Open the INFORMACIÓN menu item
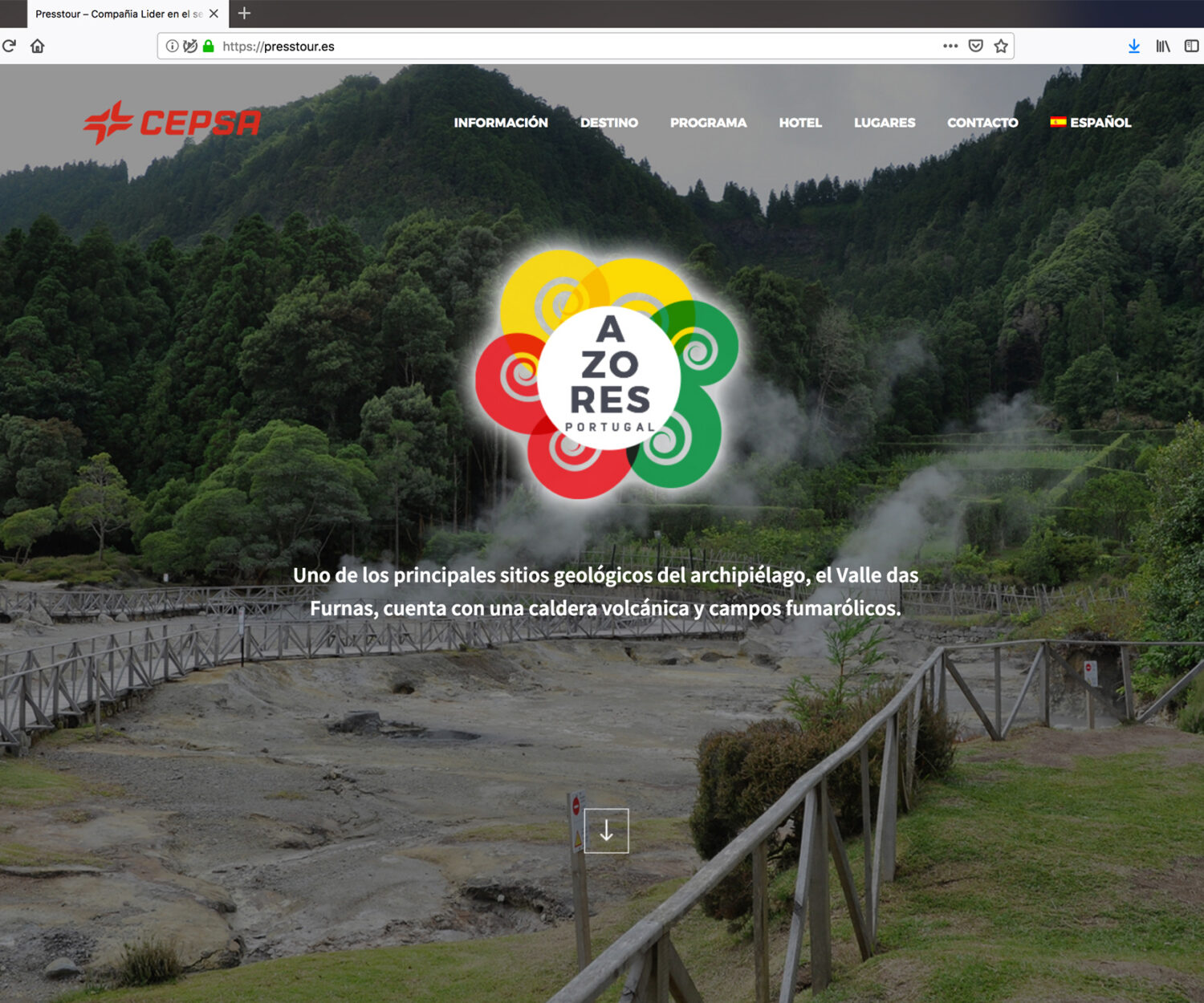The width and height of the screenshot is (1204, 1003). [x=501, y=123]
